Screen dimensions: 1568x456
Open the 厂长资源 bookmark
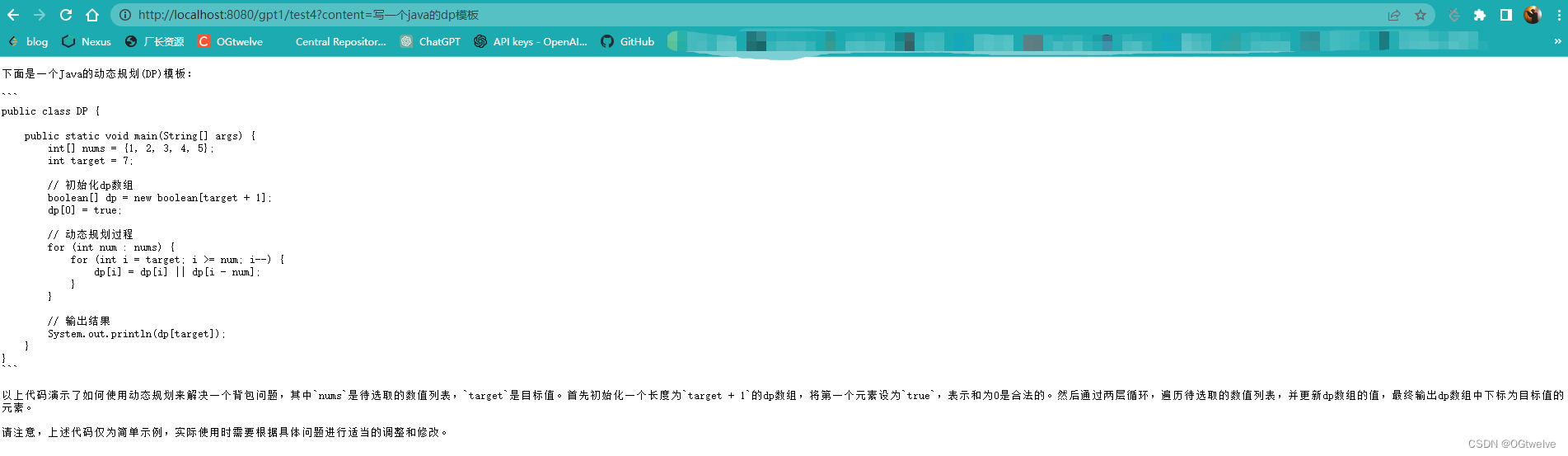tap(154, 41)
